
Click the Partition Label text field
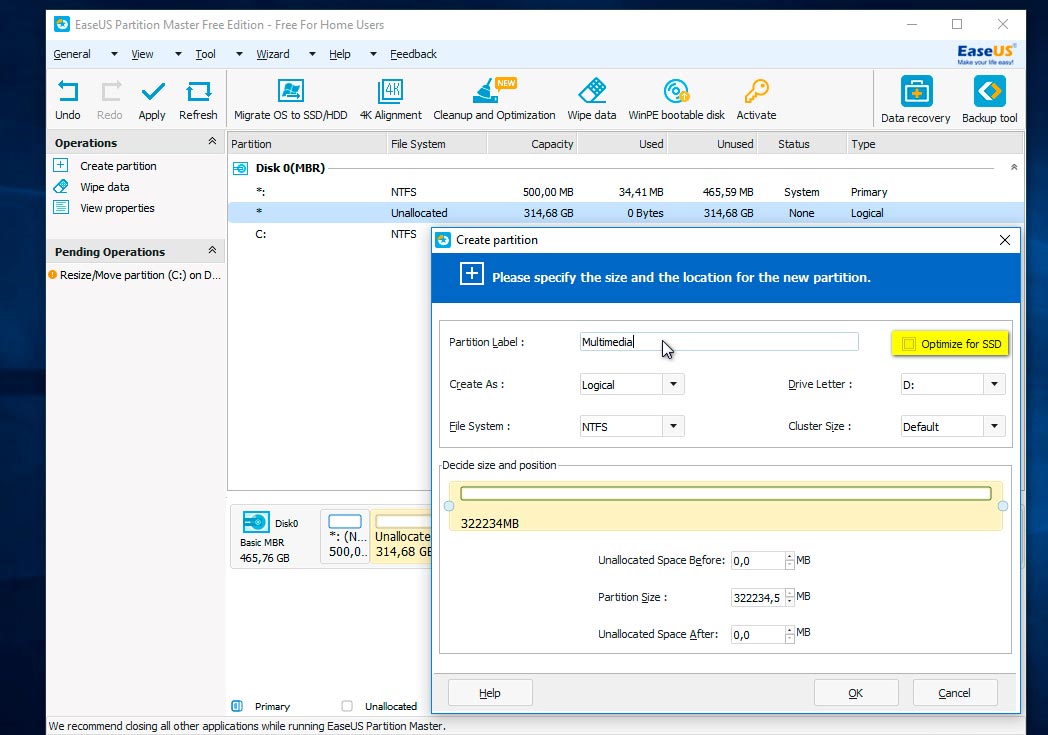[719, 342]
